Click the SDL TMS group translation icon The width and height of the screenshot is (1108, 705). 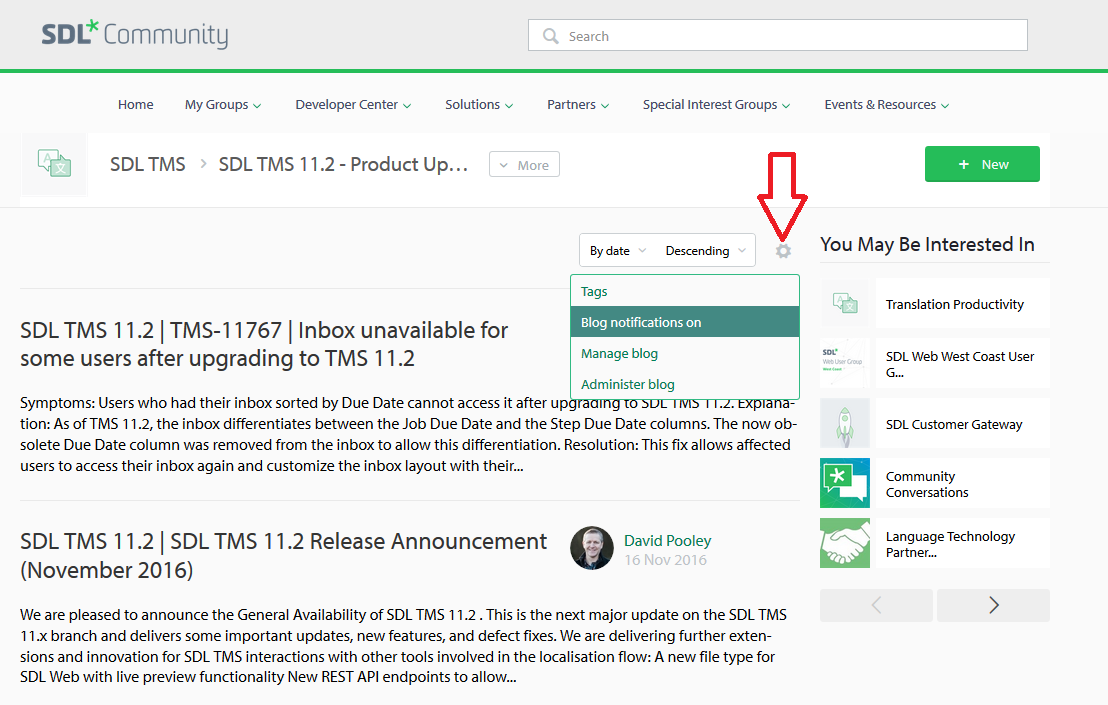54,164
